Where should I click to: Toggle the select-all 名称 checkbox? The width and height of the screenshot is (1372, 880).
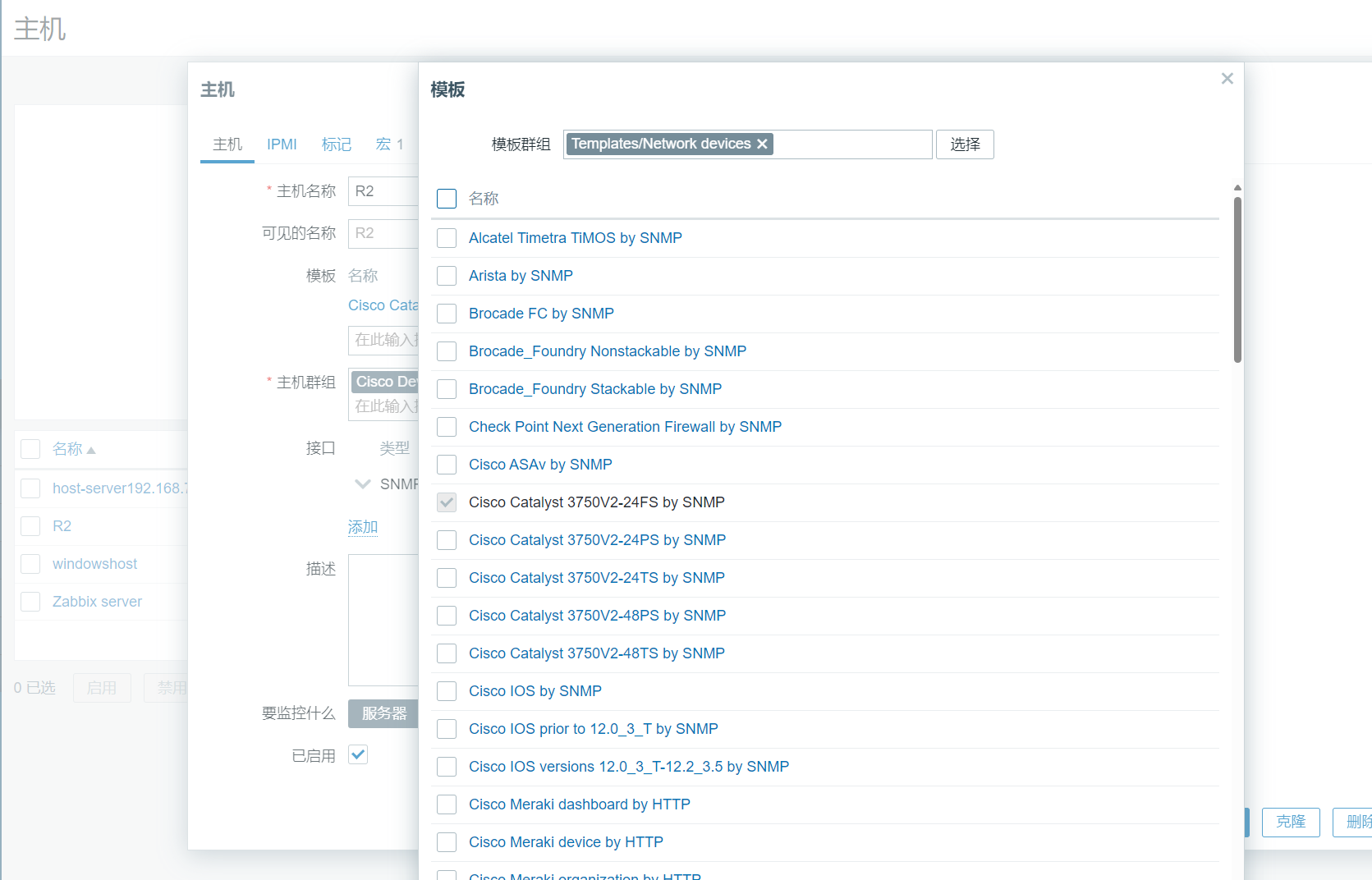click(447, 199)
